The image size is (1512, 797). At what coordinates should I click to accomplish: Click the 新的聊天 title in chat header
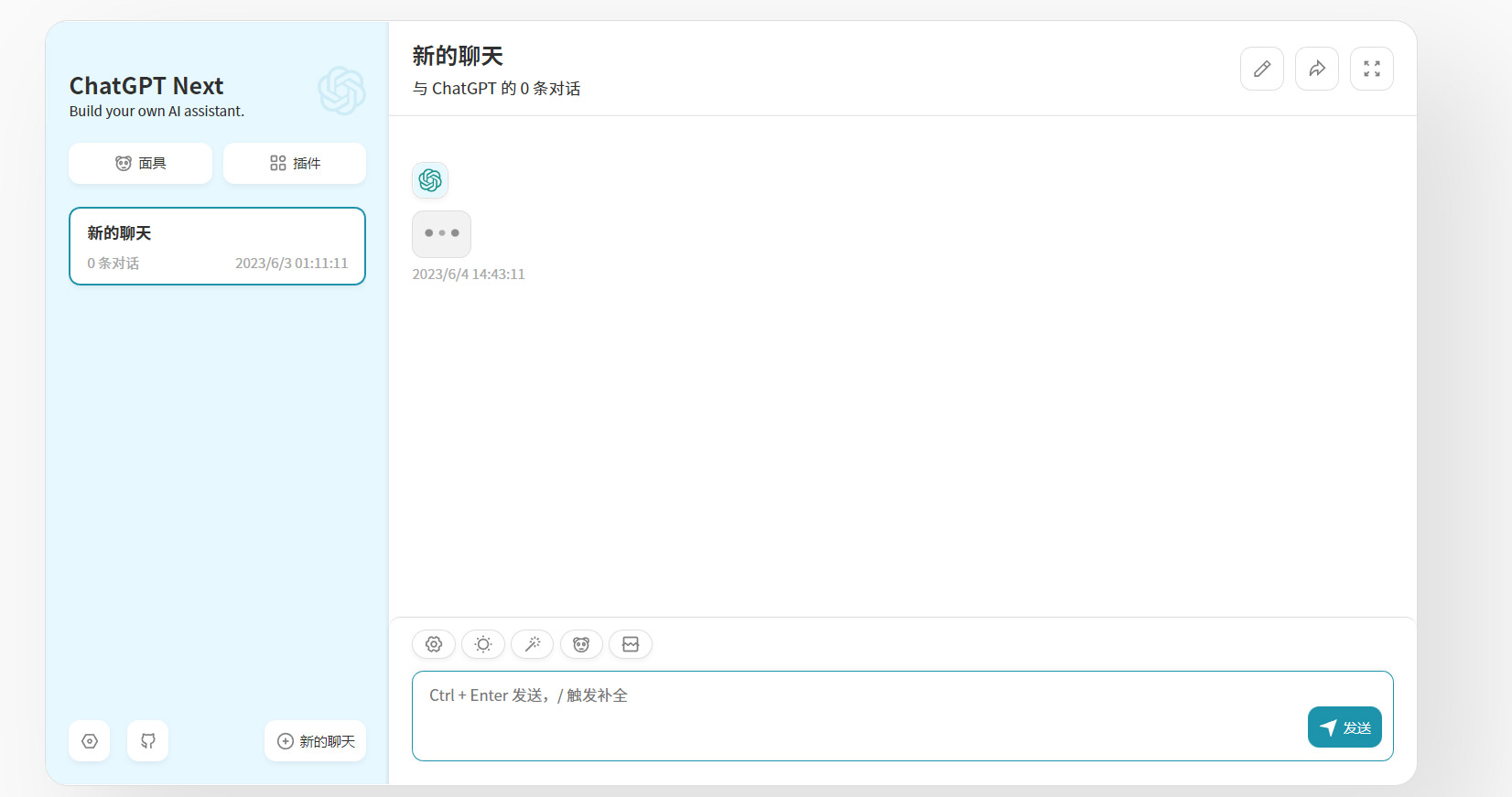(x=458, y=57)
